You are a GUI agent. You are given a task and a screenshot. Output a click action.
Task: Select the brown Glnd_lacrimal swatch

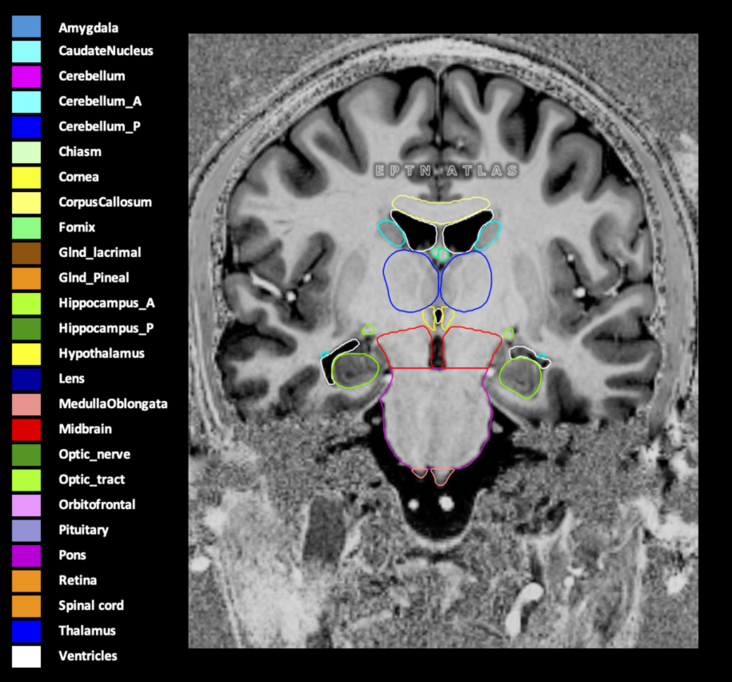click(x=26, y=253)
